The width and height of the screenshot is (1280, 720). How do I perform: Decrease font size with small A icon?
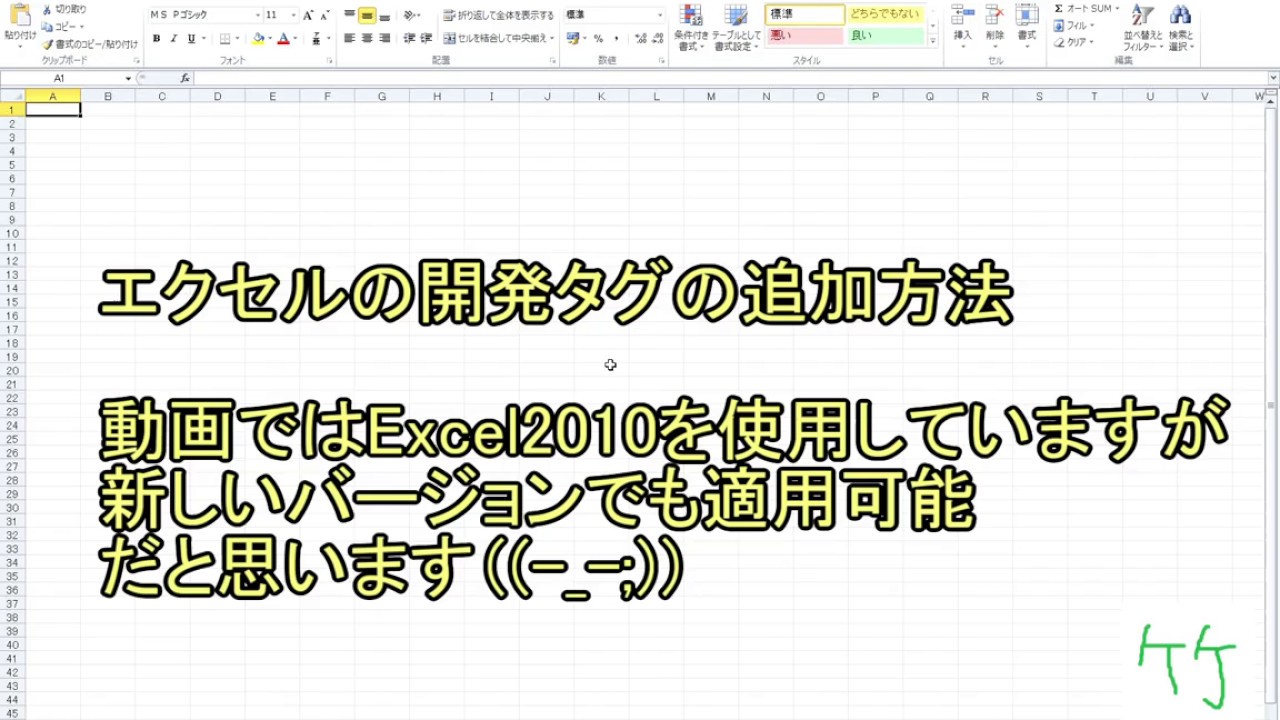point(324,15)
